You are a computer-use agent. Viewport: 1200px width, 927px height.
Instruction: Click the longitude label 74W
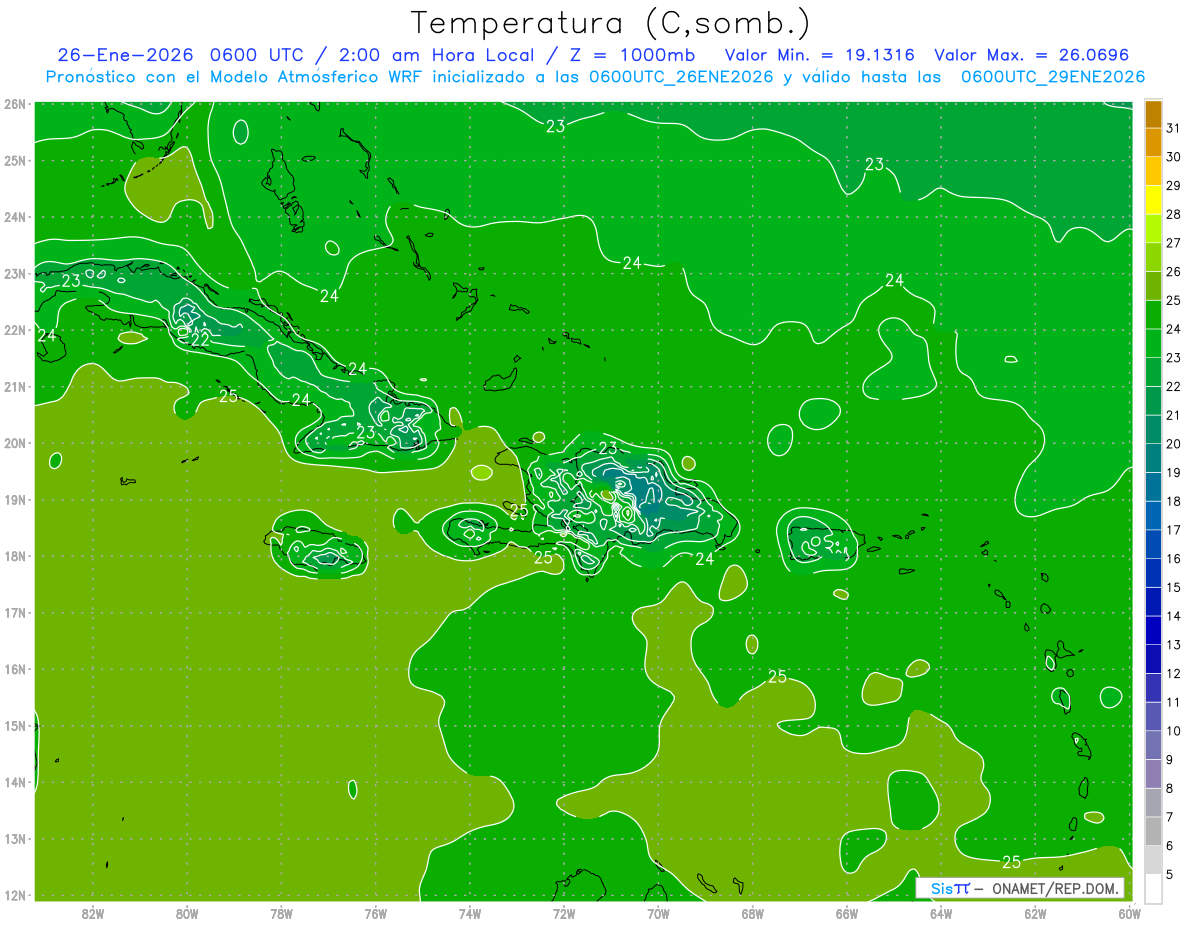click(470, 913)
